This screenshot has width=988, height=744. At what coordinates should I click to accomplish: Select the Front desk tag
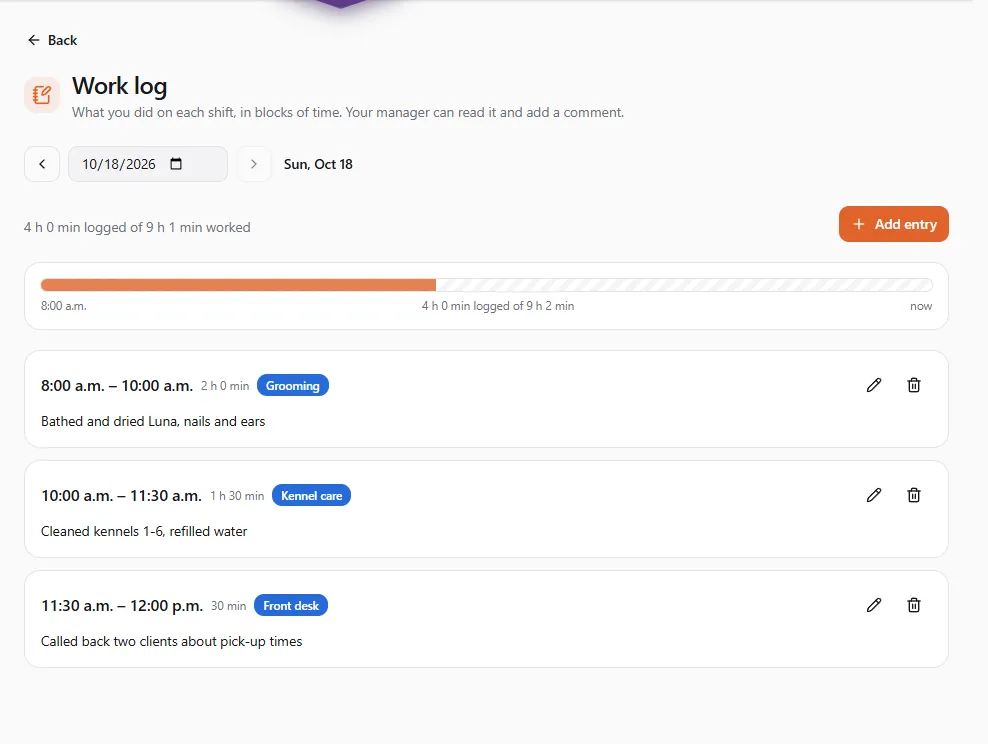(291, 605)
